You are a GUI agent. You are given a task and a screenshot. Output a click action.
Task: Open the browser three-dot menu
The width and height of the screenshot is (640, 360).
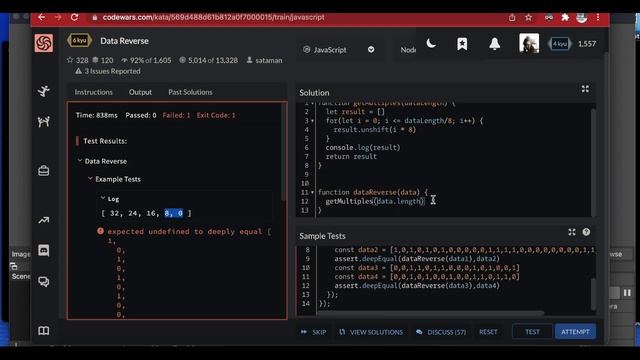pos(598,17)
